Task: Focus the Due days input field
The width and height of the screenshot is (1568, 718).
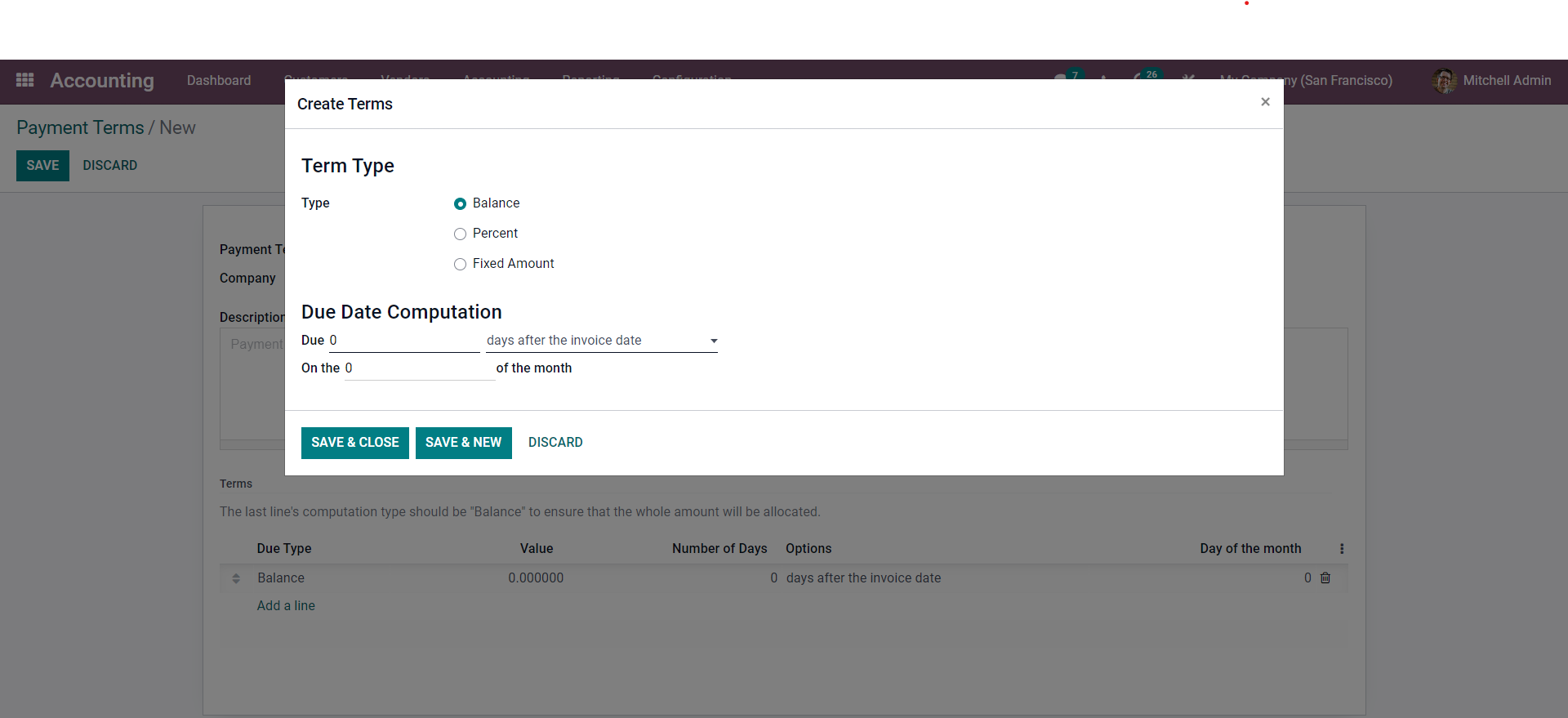Action: tap(404, 341)
